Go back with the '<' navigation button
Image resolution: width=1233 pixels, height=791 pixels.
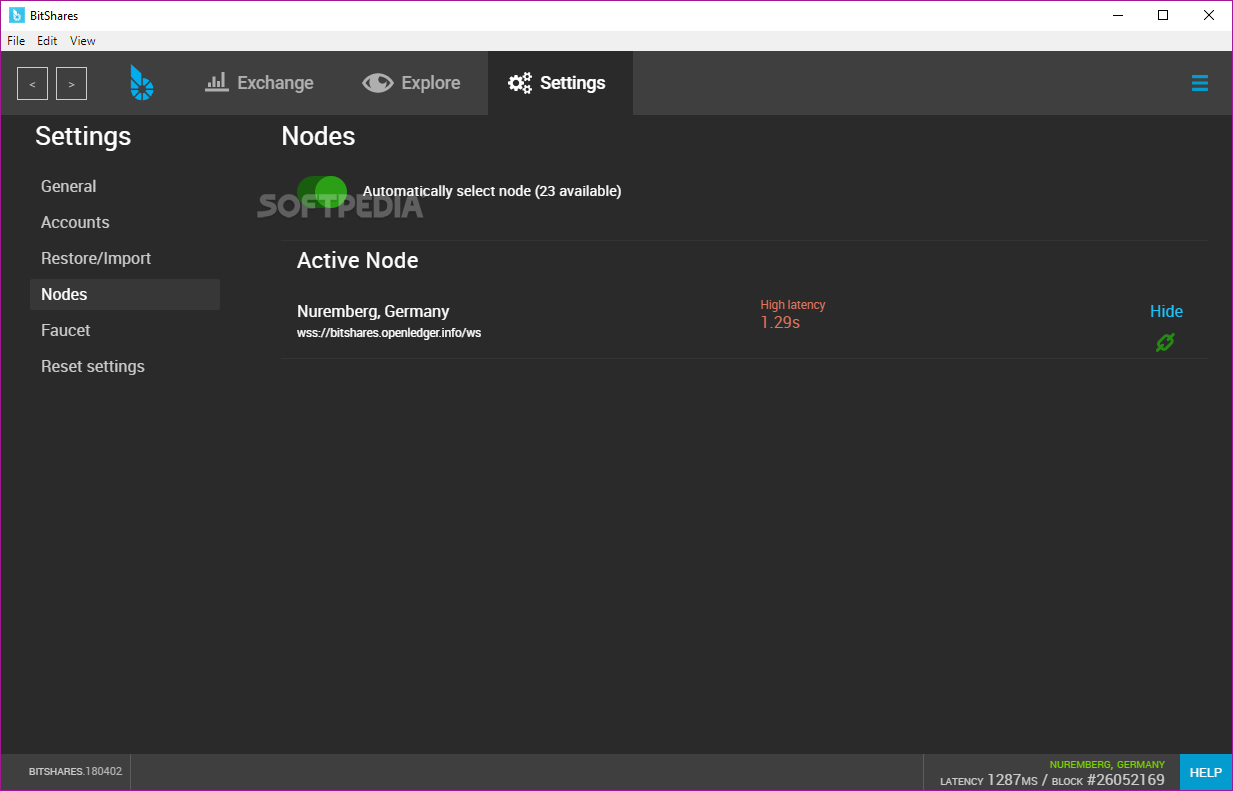32,84
